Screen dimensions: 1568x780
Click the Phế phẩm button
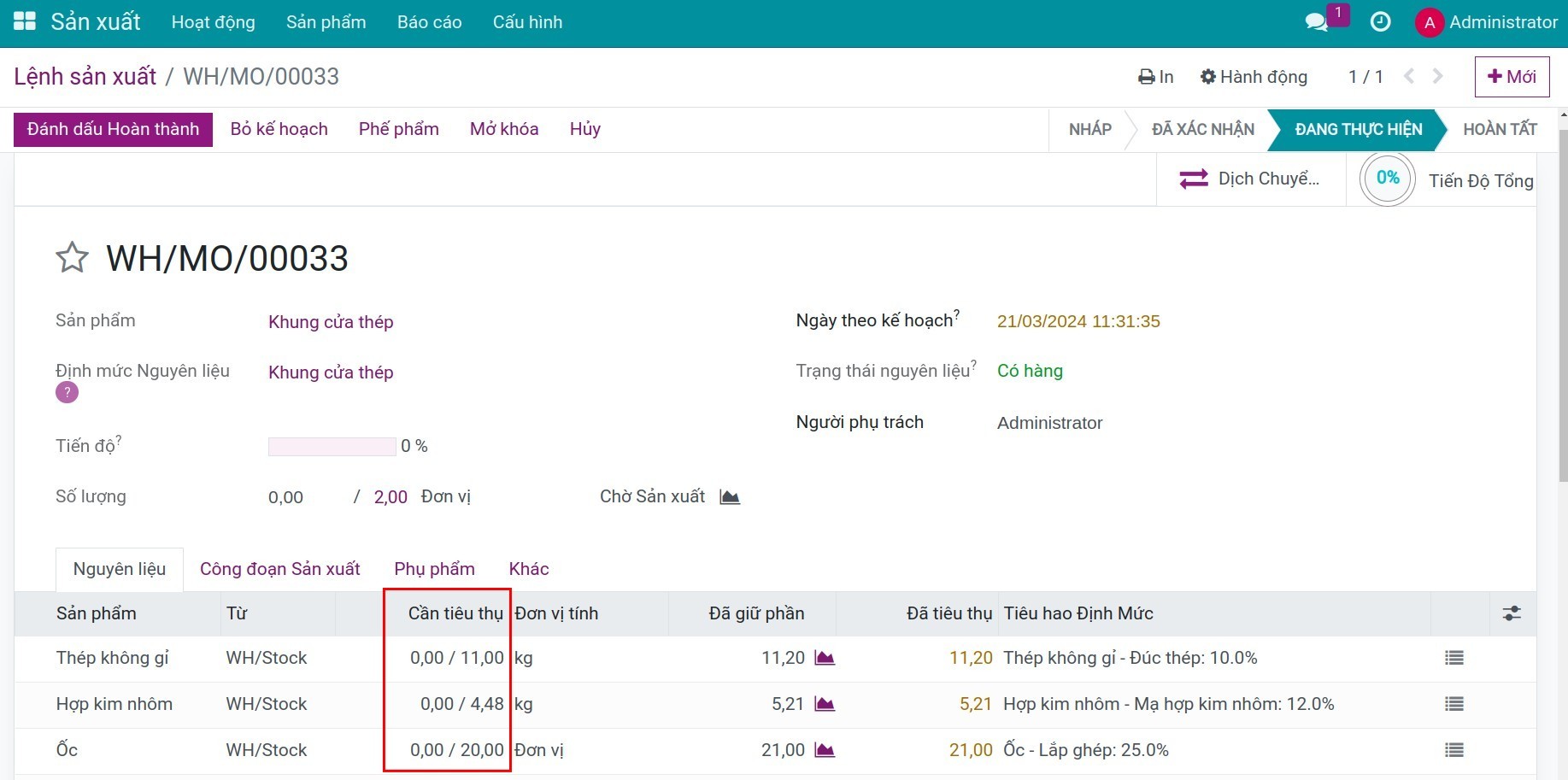tap(399, 129)
